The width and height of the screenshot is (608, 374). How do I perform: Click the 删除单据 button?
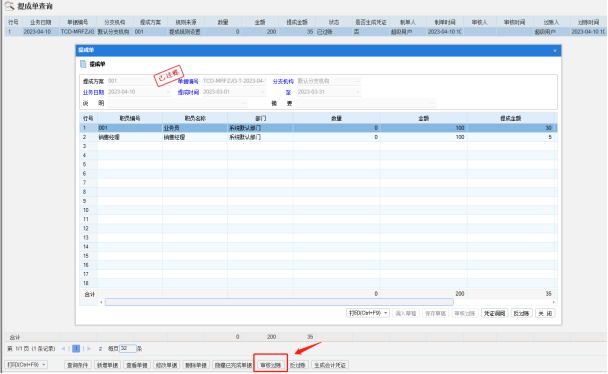click(196, 365)
